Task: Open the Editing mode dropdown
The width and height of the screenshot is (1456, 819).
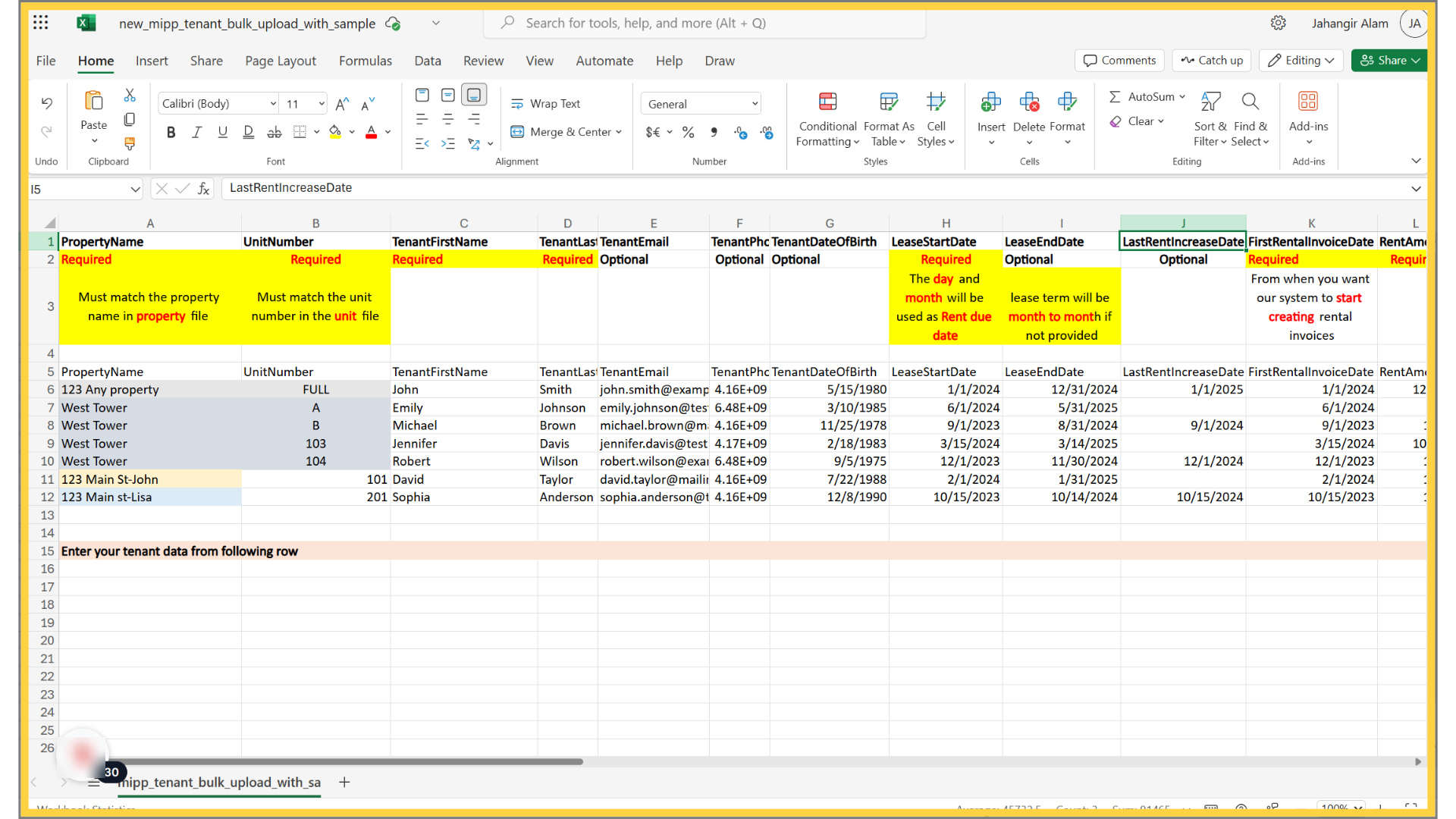Action: (1301, 61)
